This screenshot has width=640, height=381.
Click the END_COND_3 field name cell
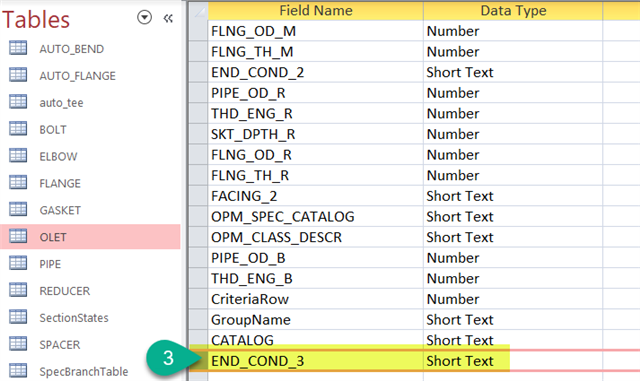click(x=316, y=361)
